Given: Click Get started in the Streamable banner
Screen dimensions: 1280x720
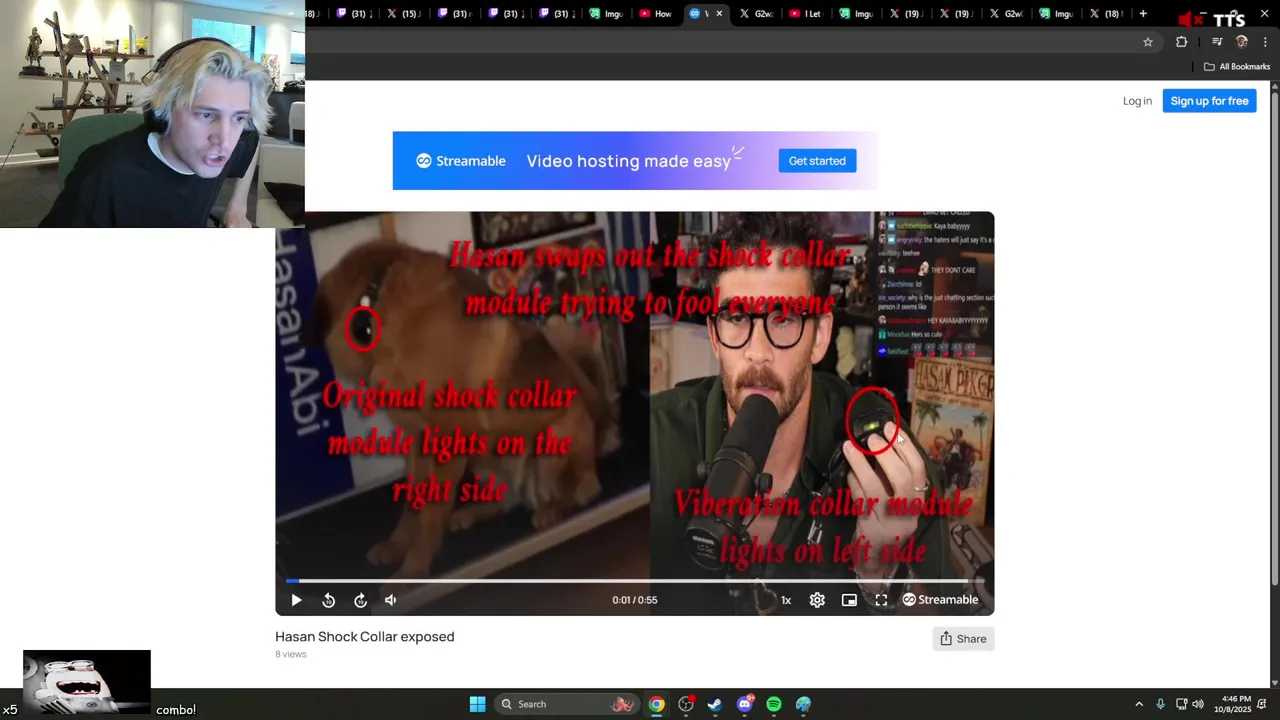Looking at the screenshot, I should 817,161.
